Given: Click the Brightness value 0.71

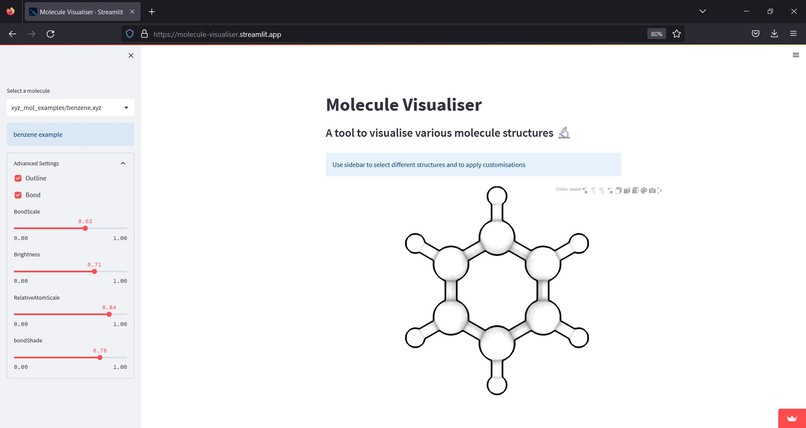Looking at the screenshot, I should (95, 265).
